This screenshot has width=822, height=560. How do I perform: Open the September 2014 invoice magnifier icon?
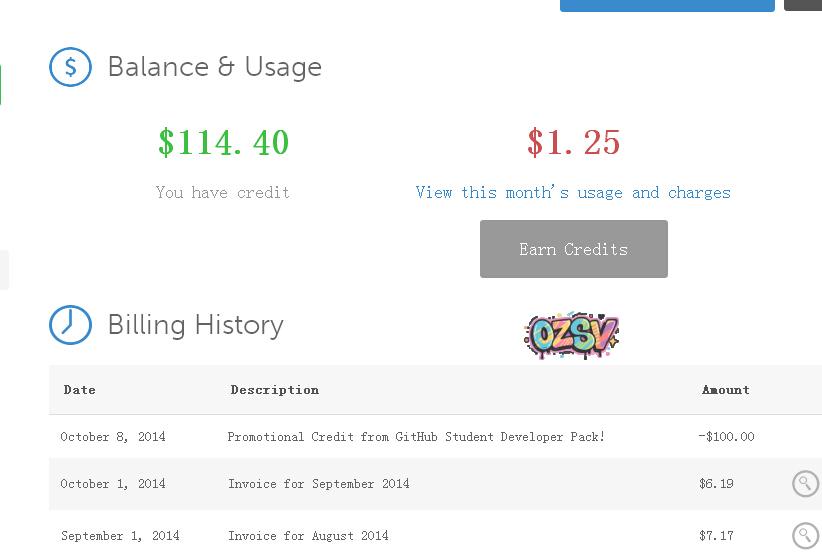[805, 484]
